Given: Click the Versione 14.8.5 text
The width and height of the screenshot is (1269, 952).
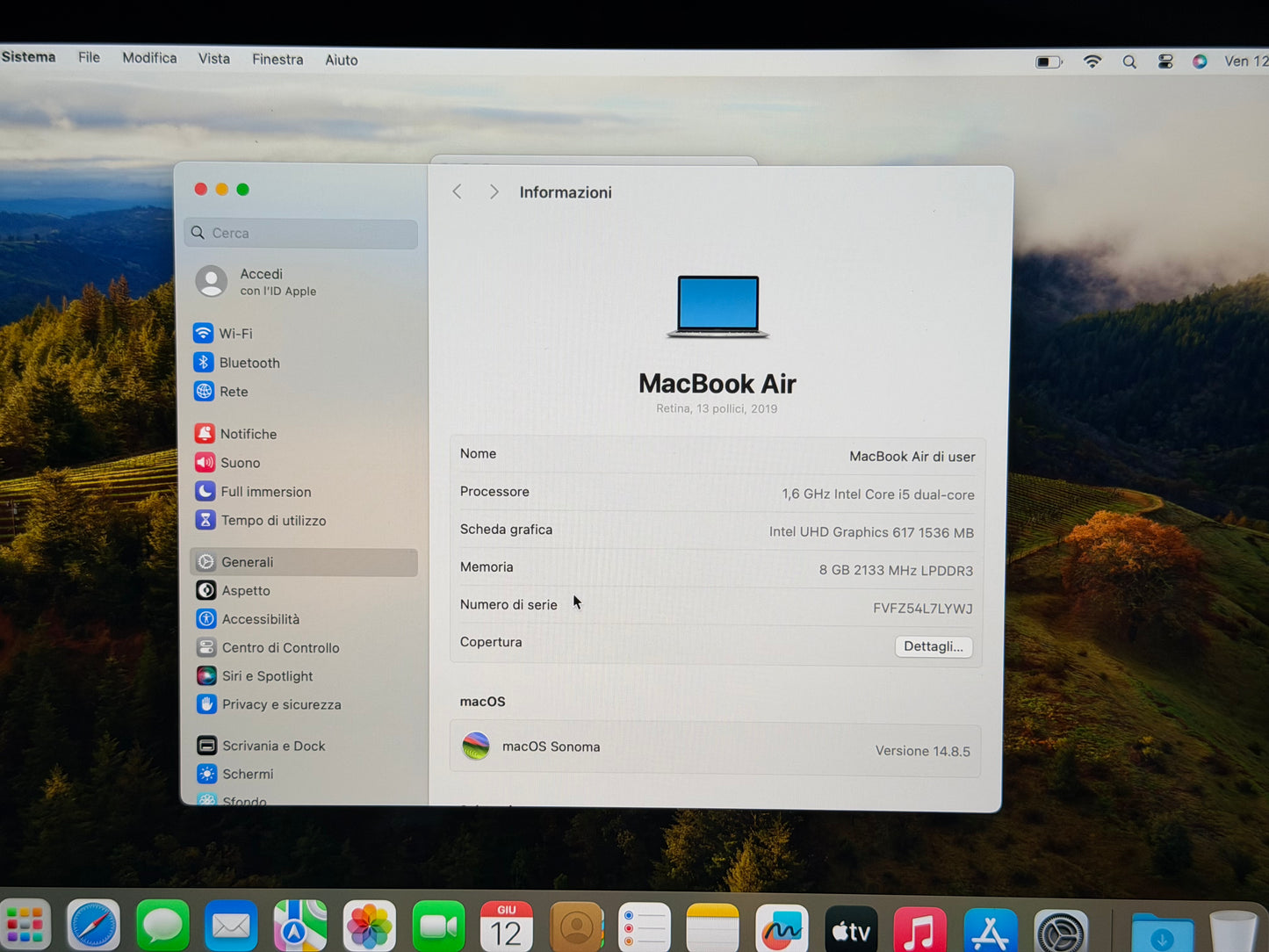Looking at the screenshot, I should [923, 751].
